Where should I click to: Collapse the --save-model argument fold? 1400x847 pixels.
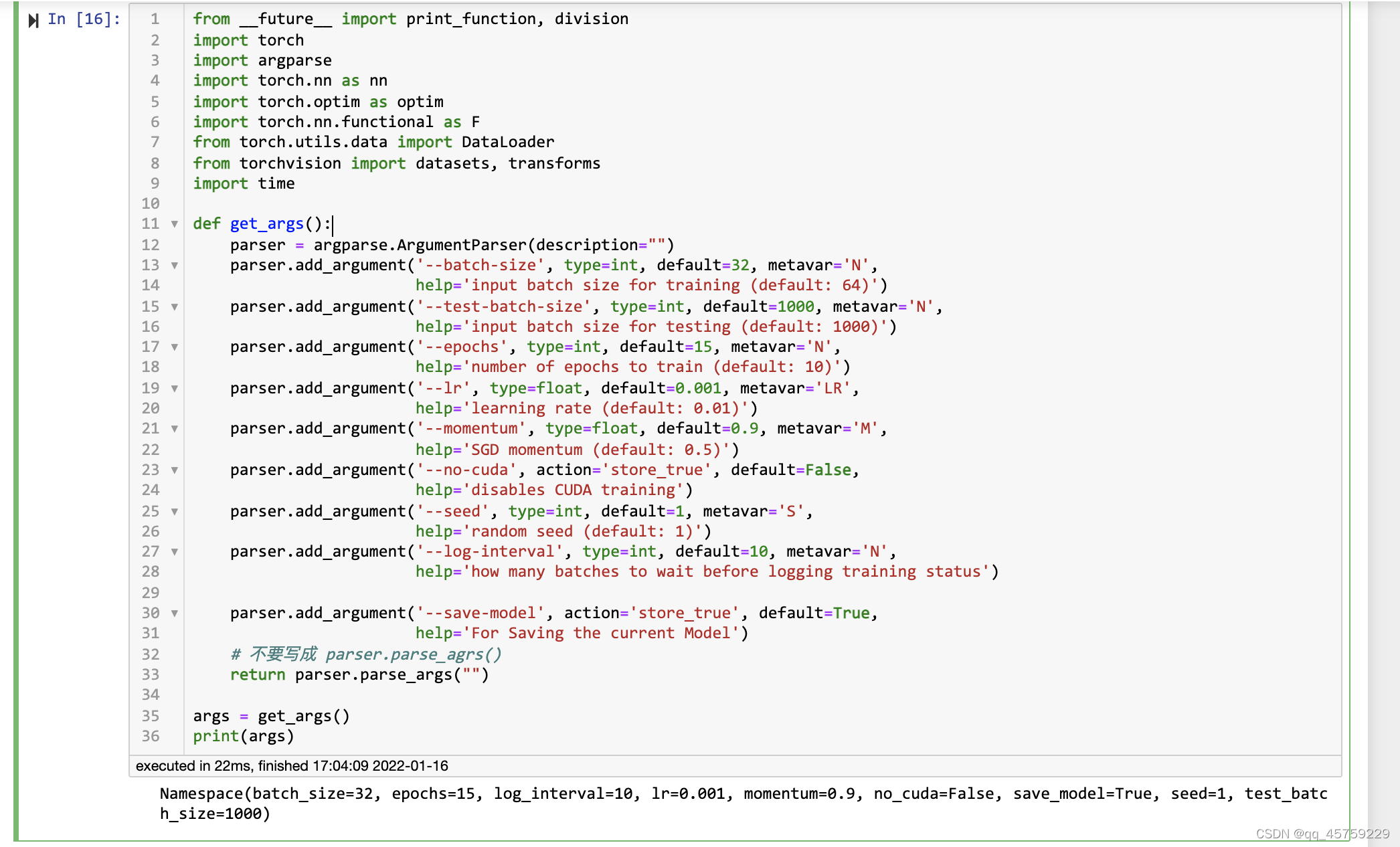click(175, 614)
